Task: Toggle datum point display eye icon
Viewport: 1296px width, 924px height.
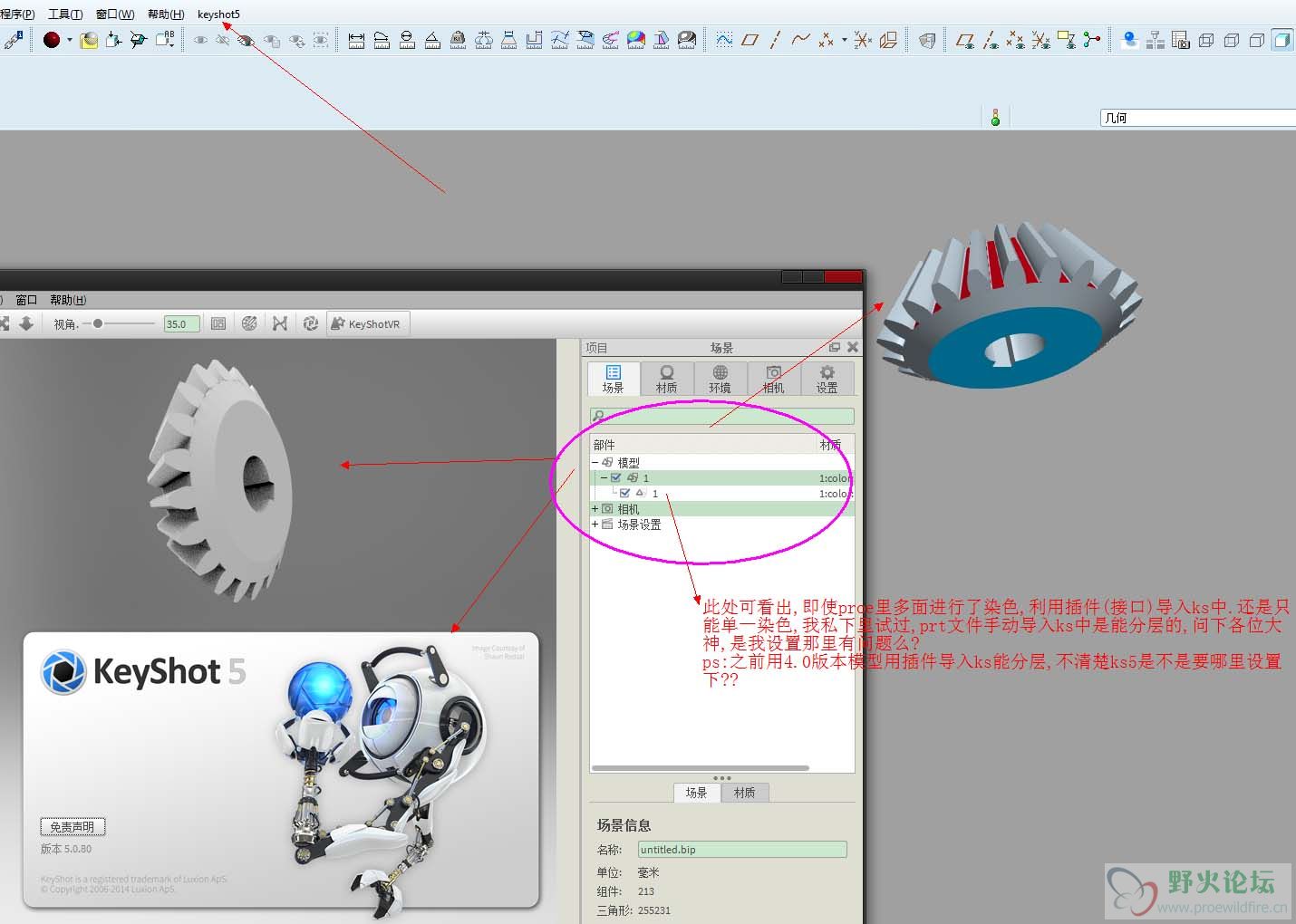Action: click(x=1016, y=40)
